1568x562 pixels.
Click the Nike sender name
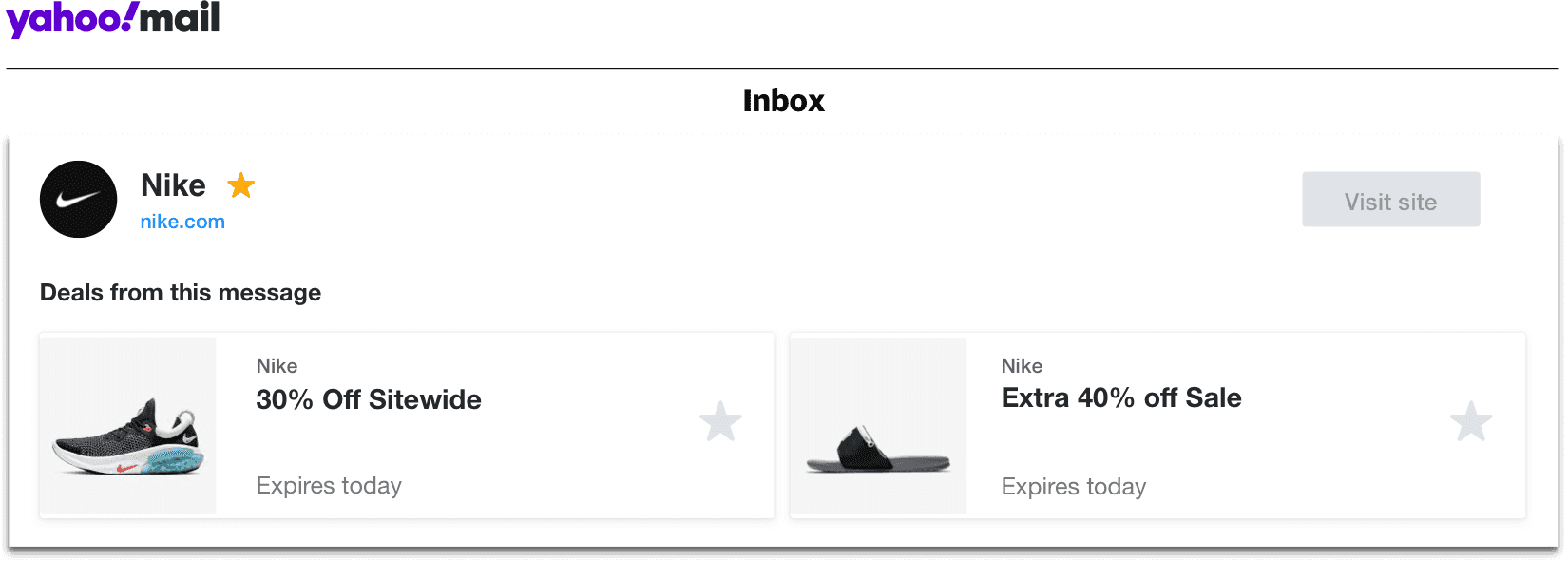pyautogui.click(x=173, y=185)
